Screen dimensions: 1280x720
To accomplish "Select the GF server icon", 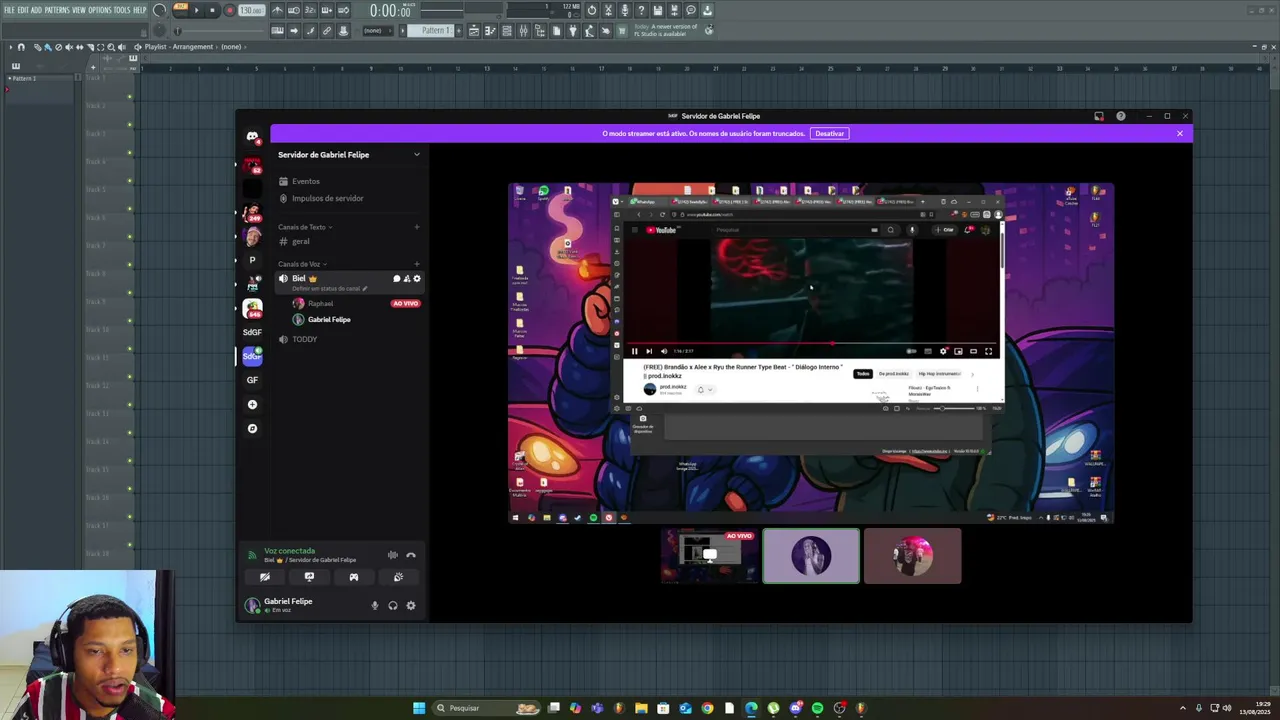I will (x=252, y=380).
